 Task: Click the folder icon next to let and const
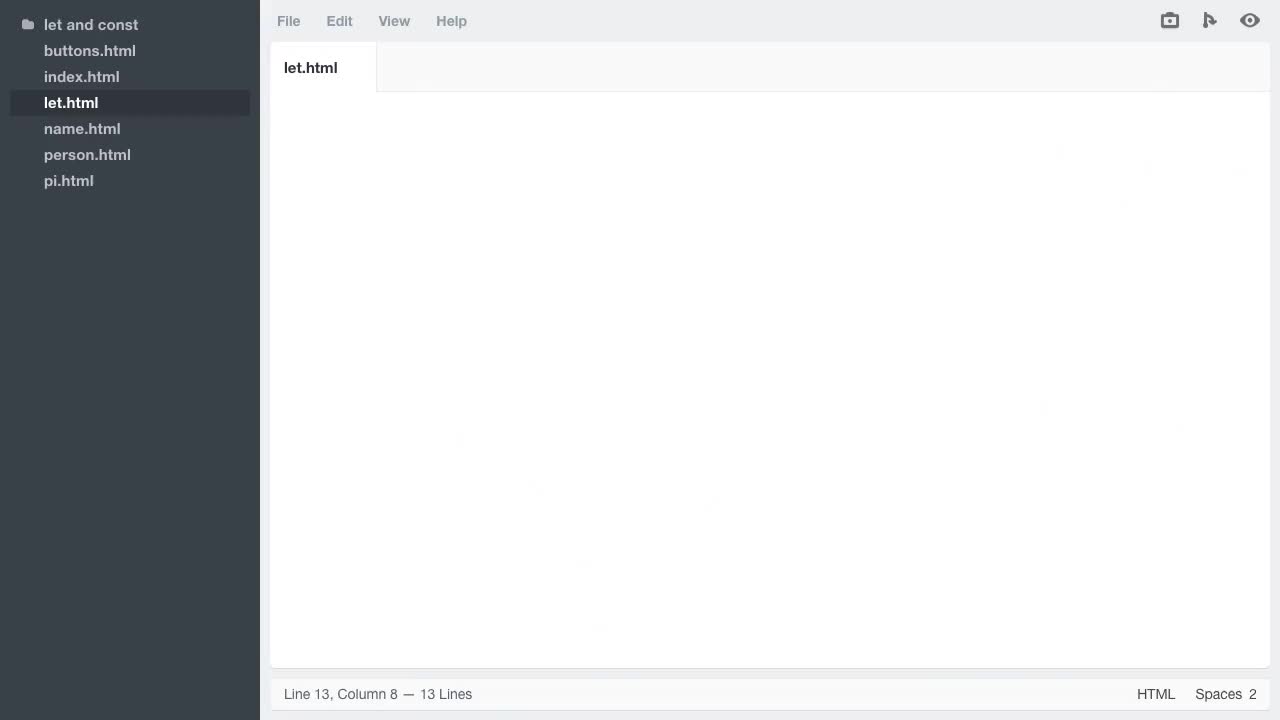(27, 24)
